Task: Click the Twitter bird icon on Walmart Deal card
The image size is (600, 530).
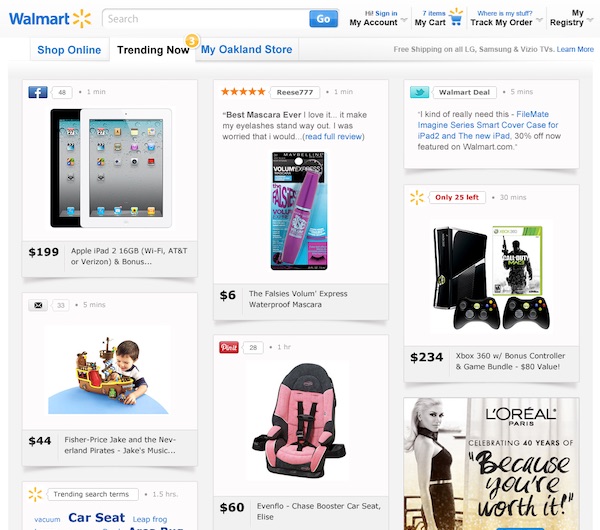Action: (419, 92)
